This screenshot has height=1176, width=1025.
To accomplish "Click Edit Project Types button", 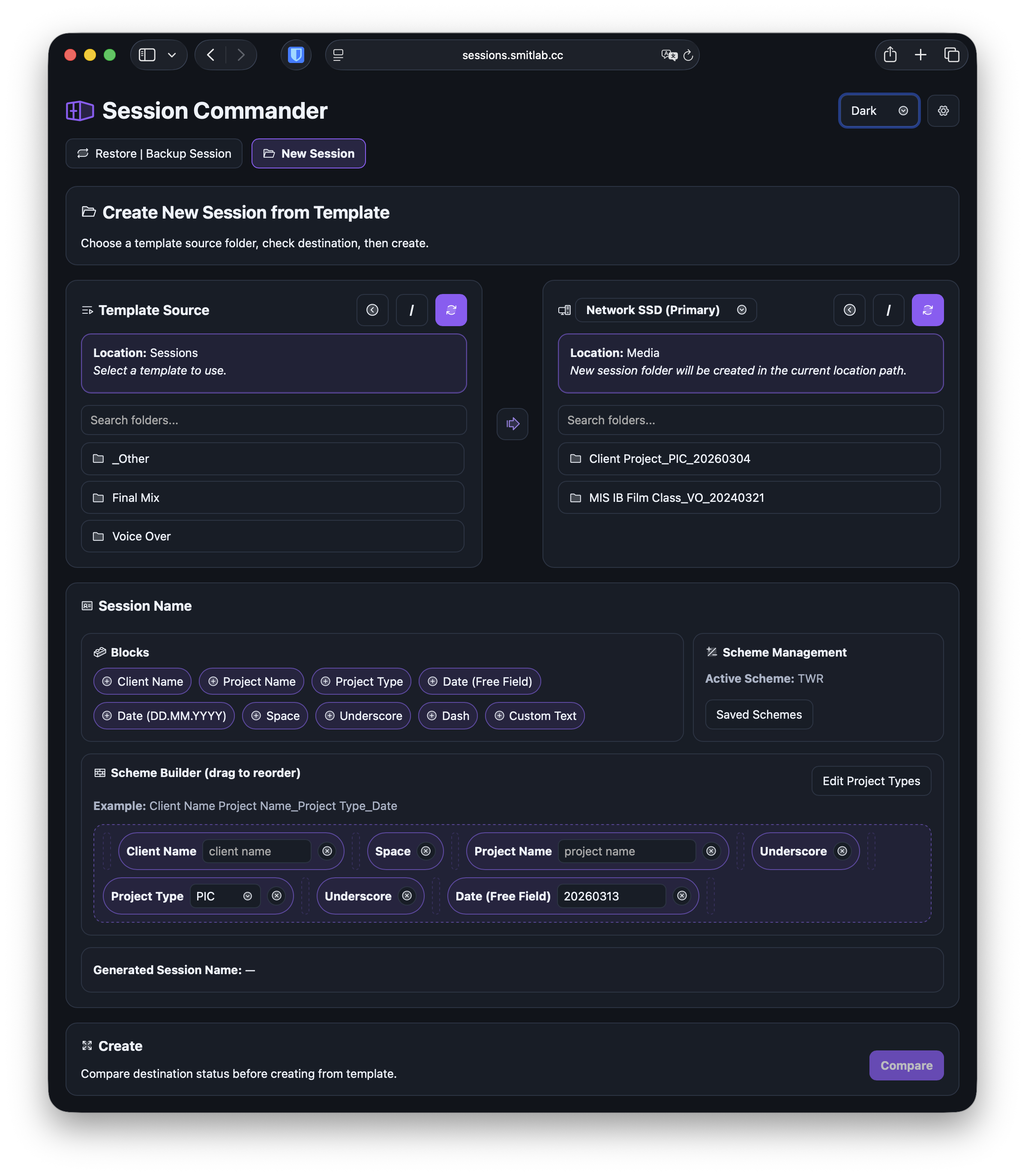I will point(871,781).
